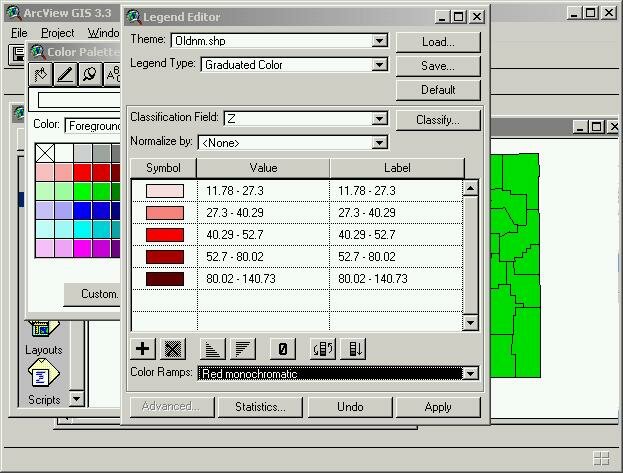Ramp the legend colors

click(354, 349)
